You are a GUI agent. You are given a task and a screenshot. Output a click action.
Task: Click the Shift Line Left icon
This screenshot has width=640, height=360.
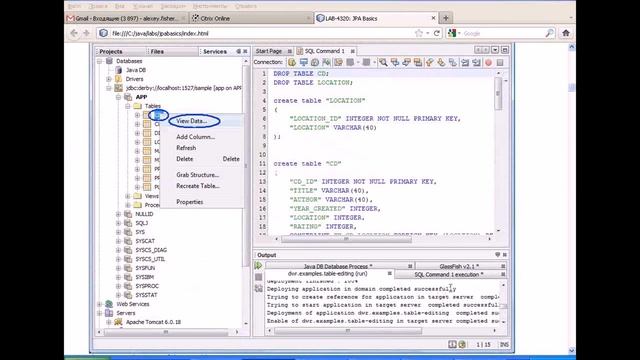(x=465, y=62)
